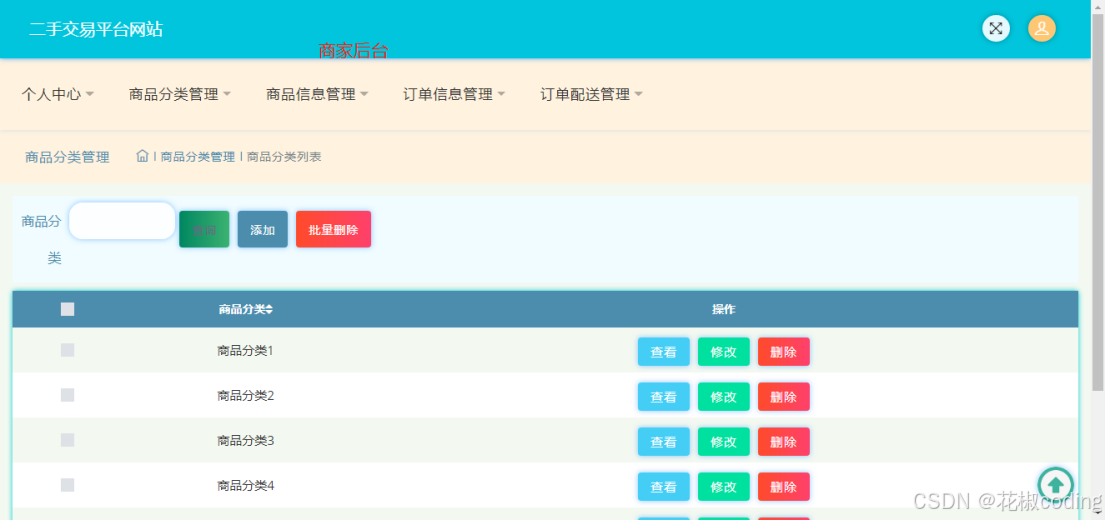1106x521 pixels.
Task: Edit 商品分类3 with 修改 button
Action: [x=724, y=442]
